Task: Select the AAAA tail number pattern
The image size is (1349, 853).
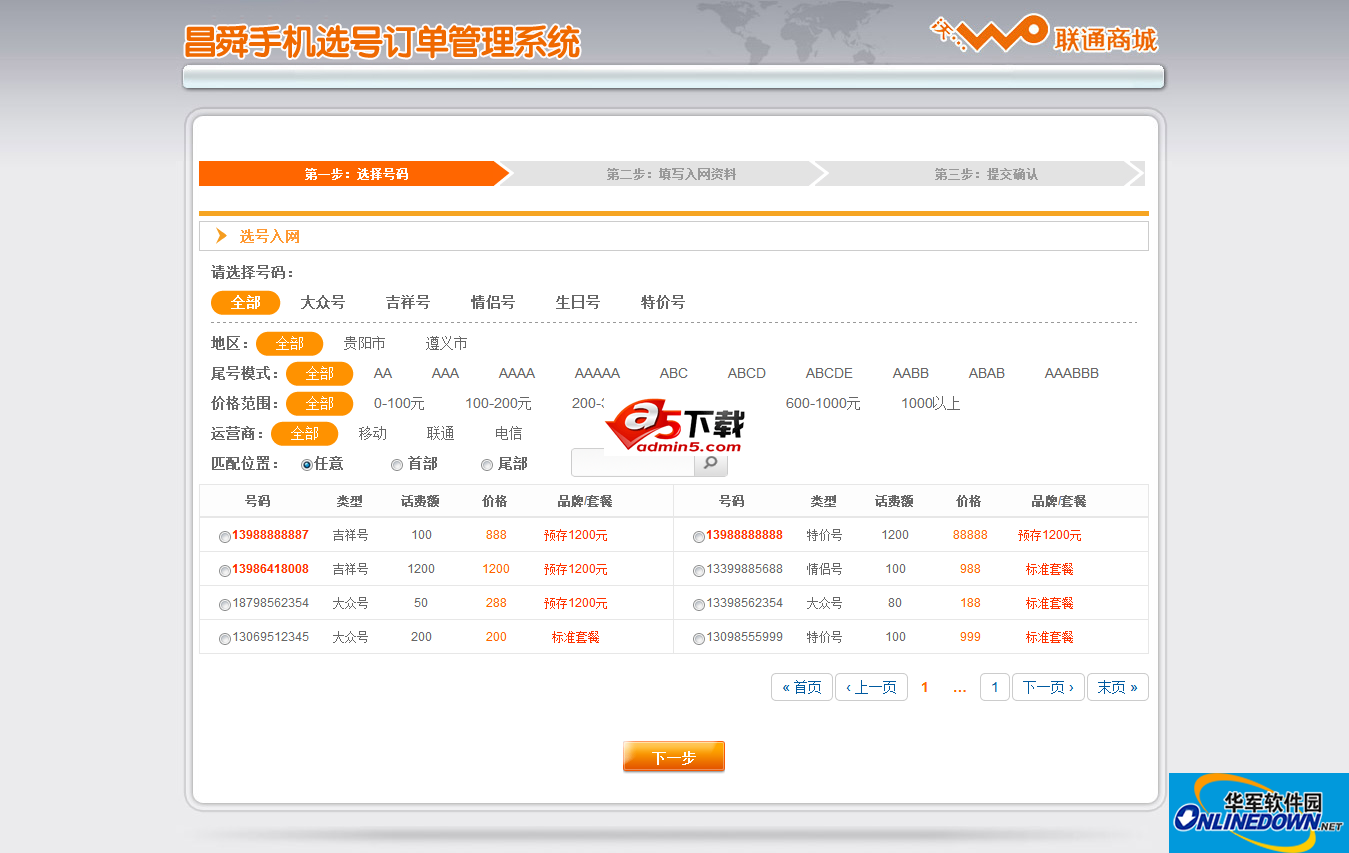Action: point(516,372)
